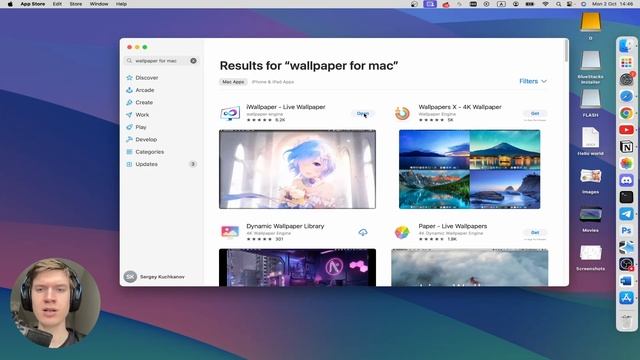640x360 pixels.
Task: Open the Edit menu
Action: [57, 4]
